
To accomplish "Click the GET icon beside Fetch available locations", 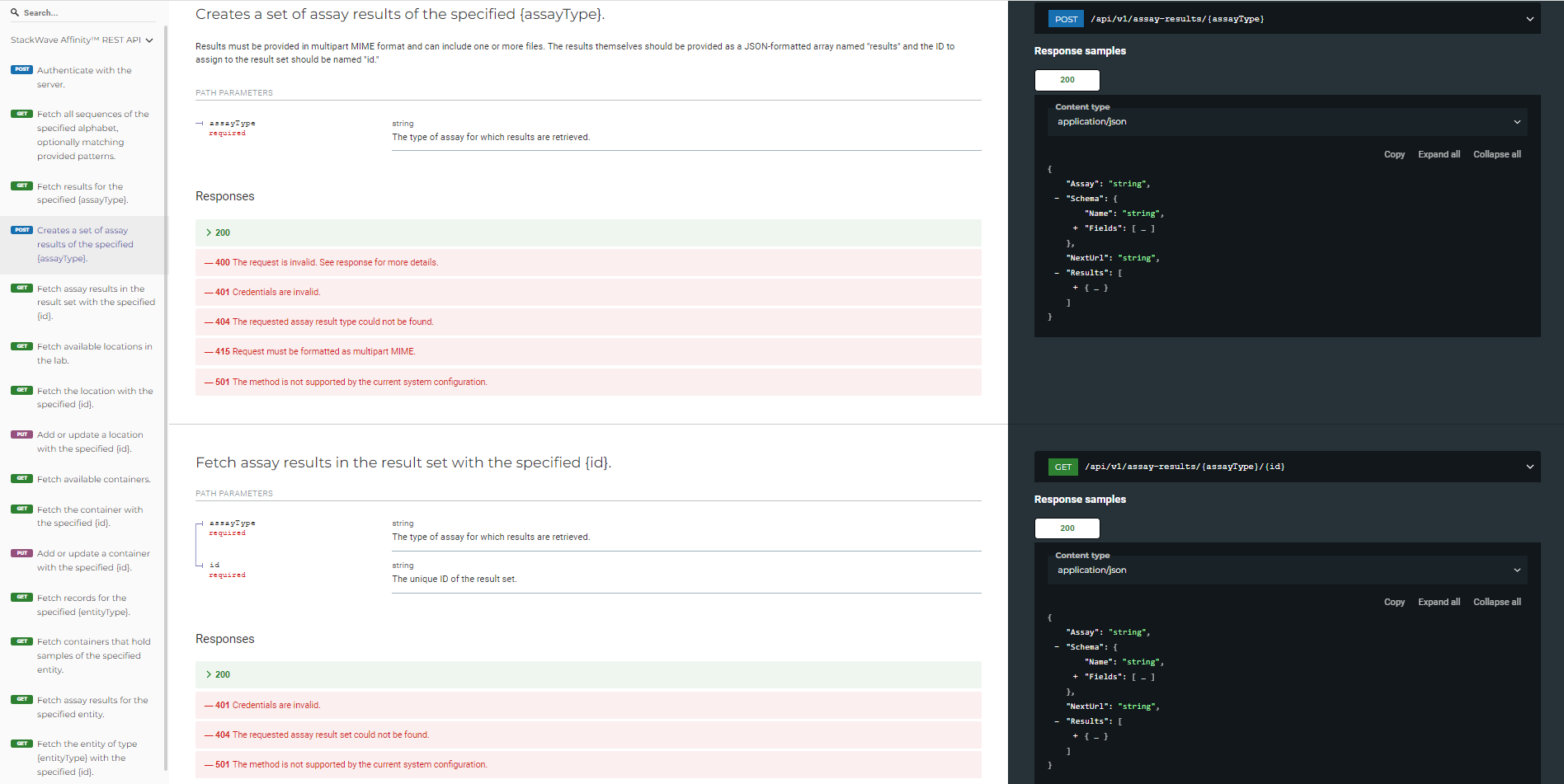I will (21, 345).
